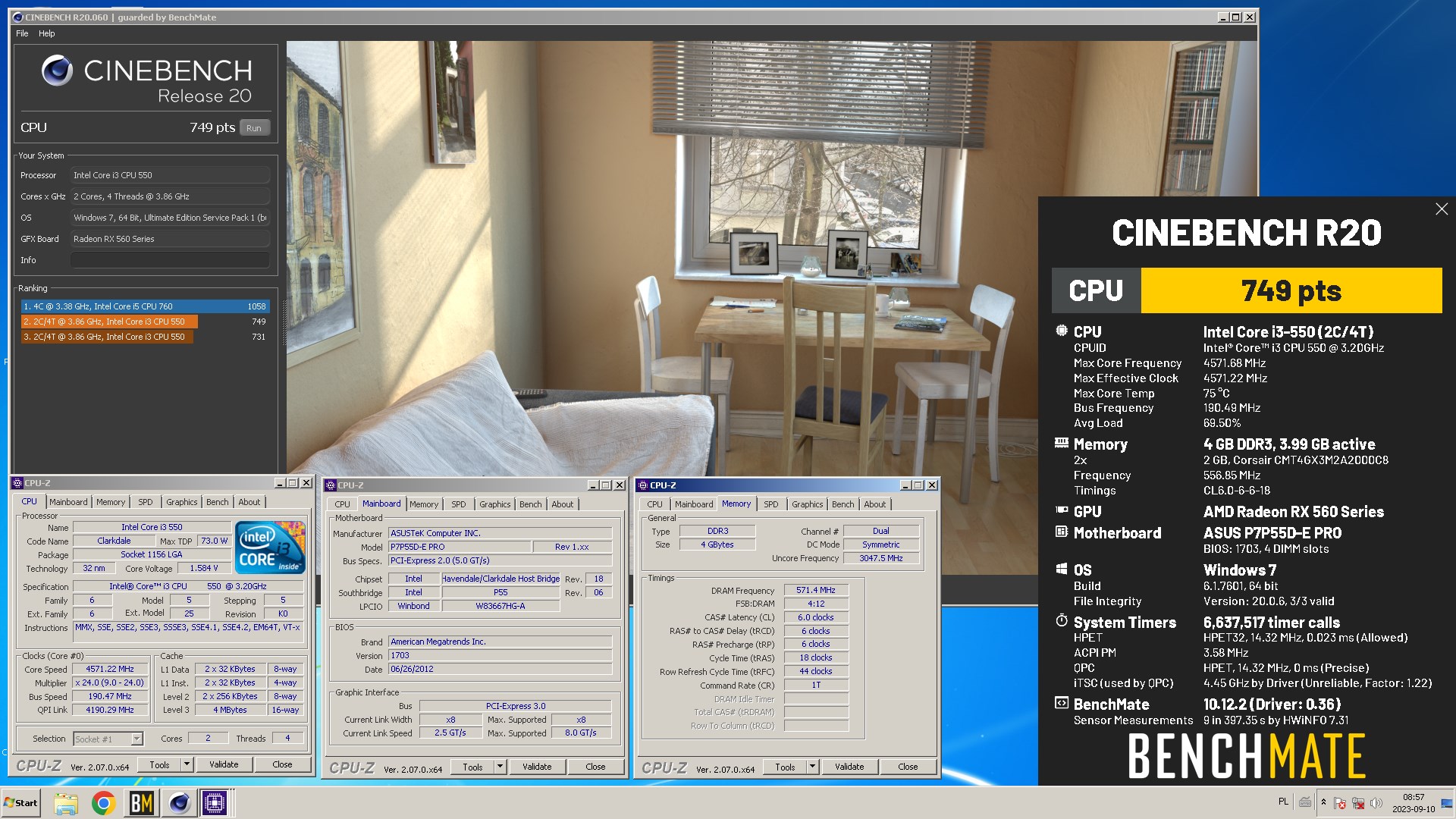
Task: Switch to Cinebench taskbar icon
Action: [x=179, y=803]
